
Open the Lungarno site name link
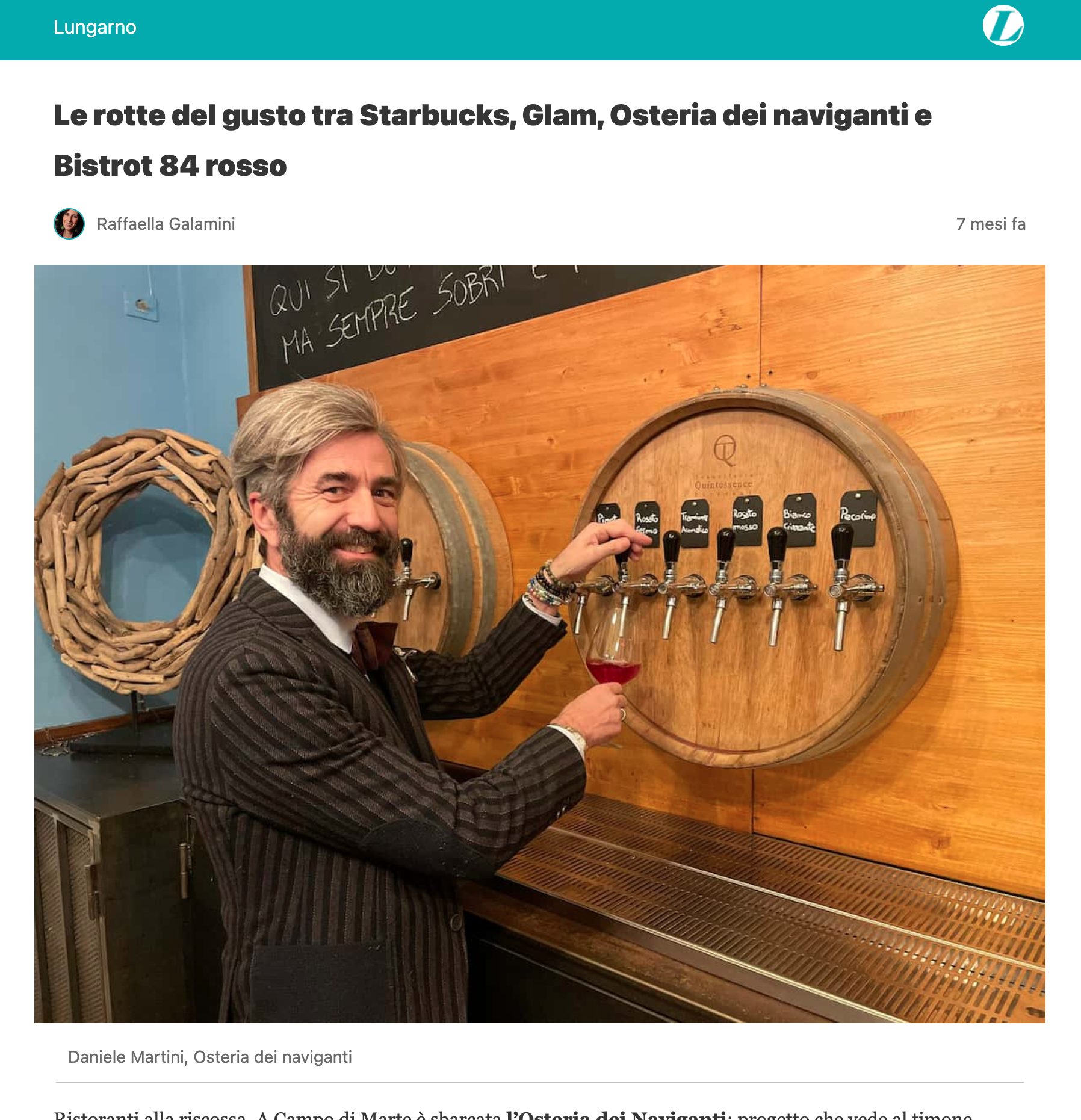94,27
